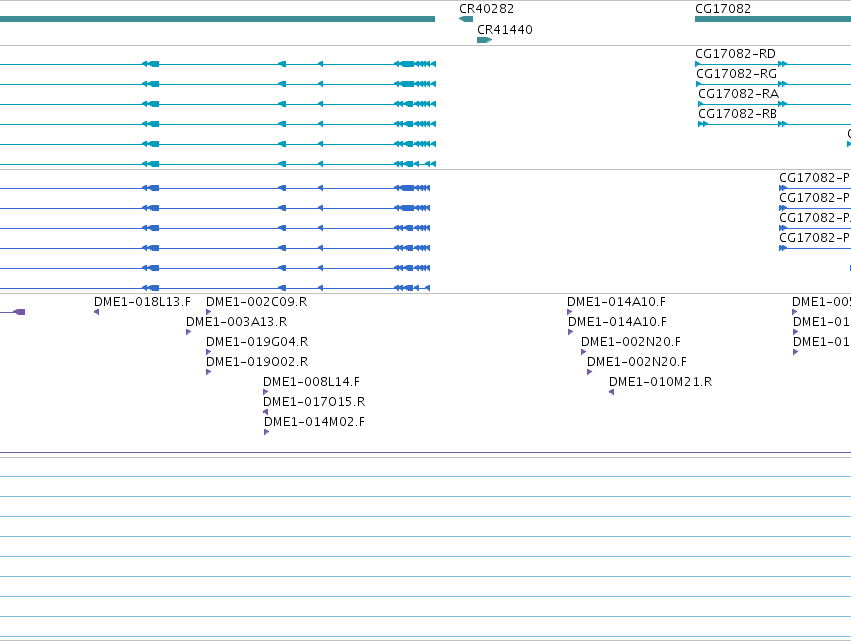851x641 pixels.
Task: Click the DME1-019O02.R feature label
Action: click(257, 362)
